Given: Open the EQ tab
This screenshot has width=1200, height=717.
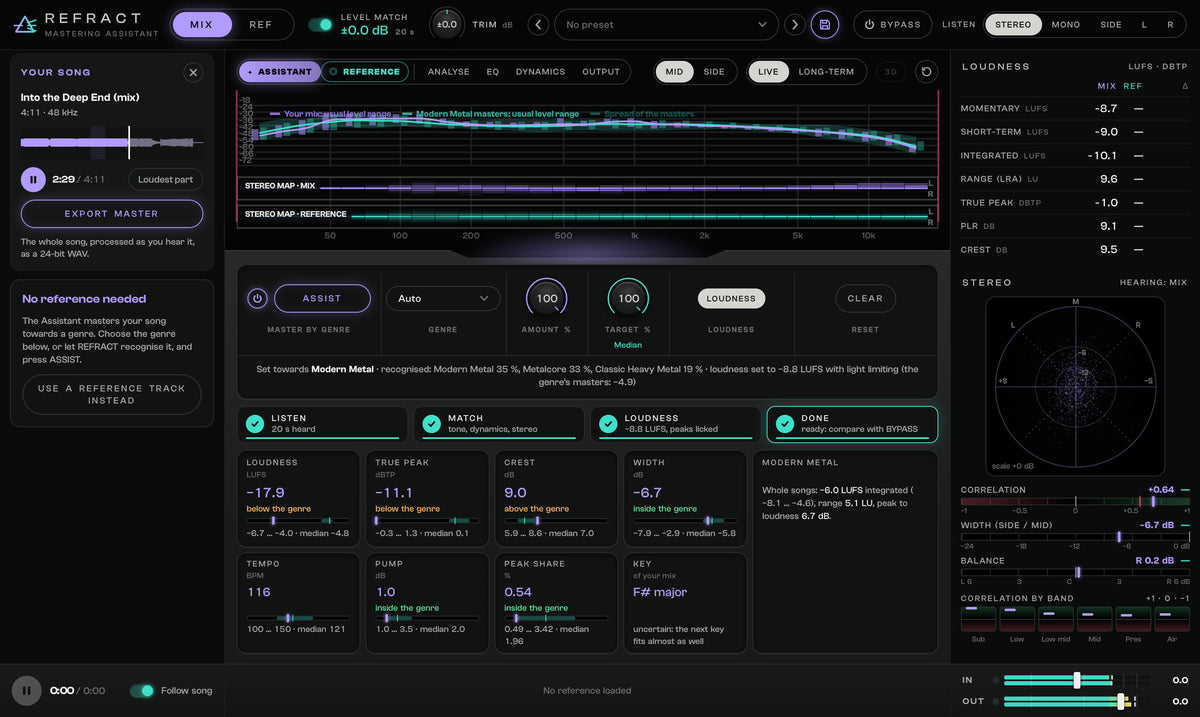Looking at the screenshot, I should point(493,72).
